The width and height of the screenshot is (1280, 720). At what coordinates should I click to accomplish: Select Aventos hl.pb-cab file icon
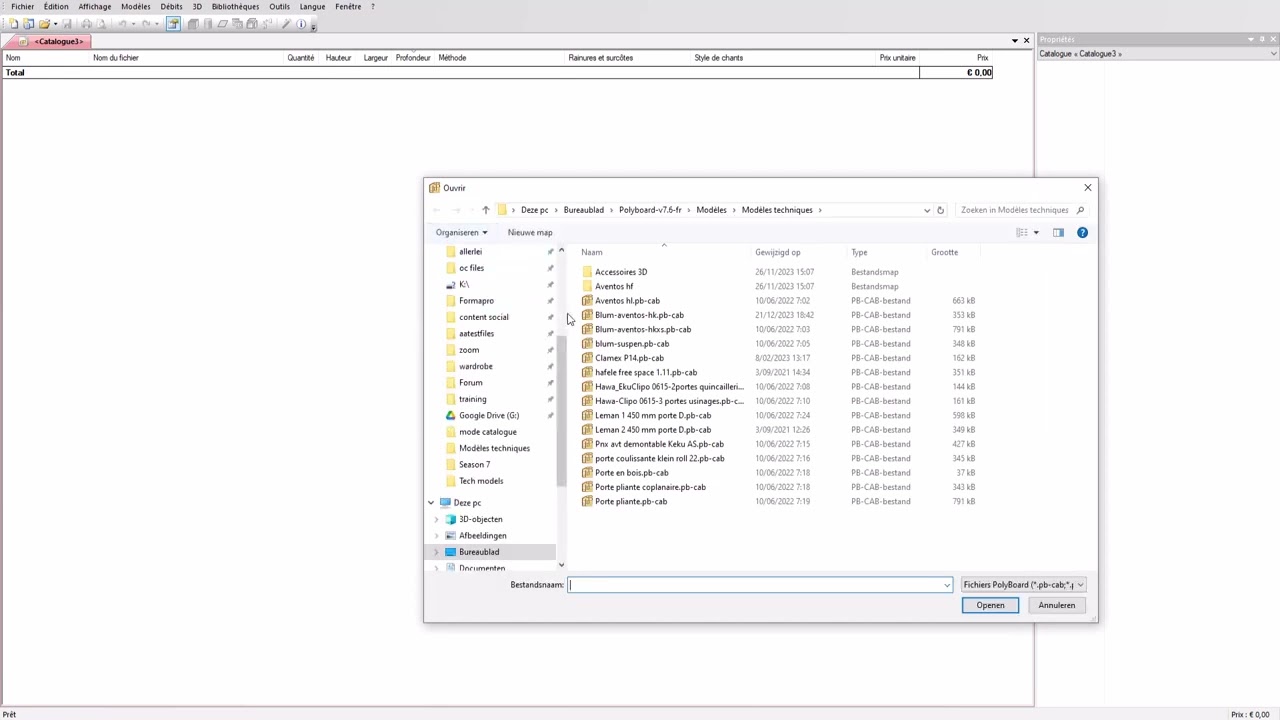(x=587, y=300)
